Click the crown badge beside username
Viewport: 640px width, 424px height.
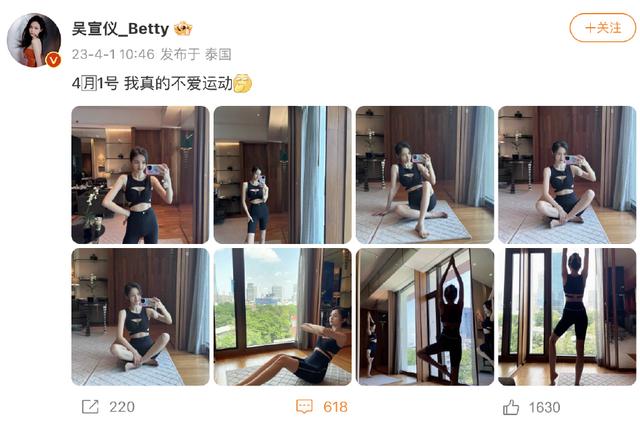click(x=183, y=29)
